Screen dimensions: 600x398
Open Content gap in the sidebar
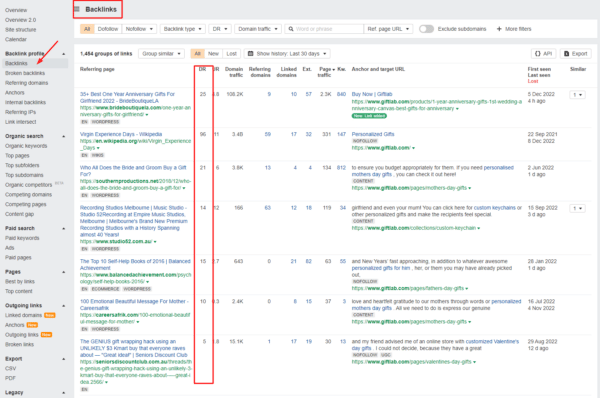point(20,214)
